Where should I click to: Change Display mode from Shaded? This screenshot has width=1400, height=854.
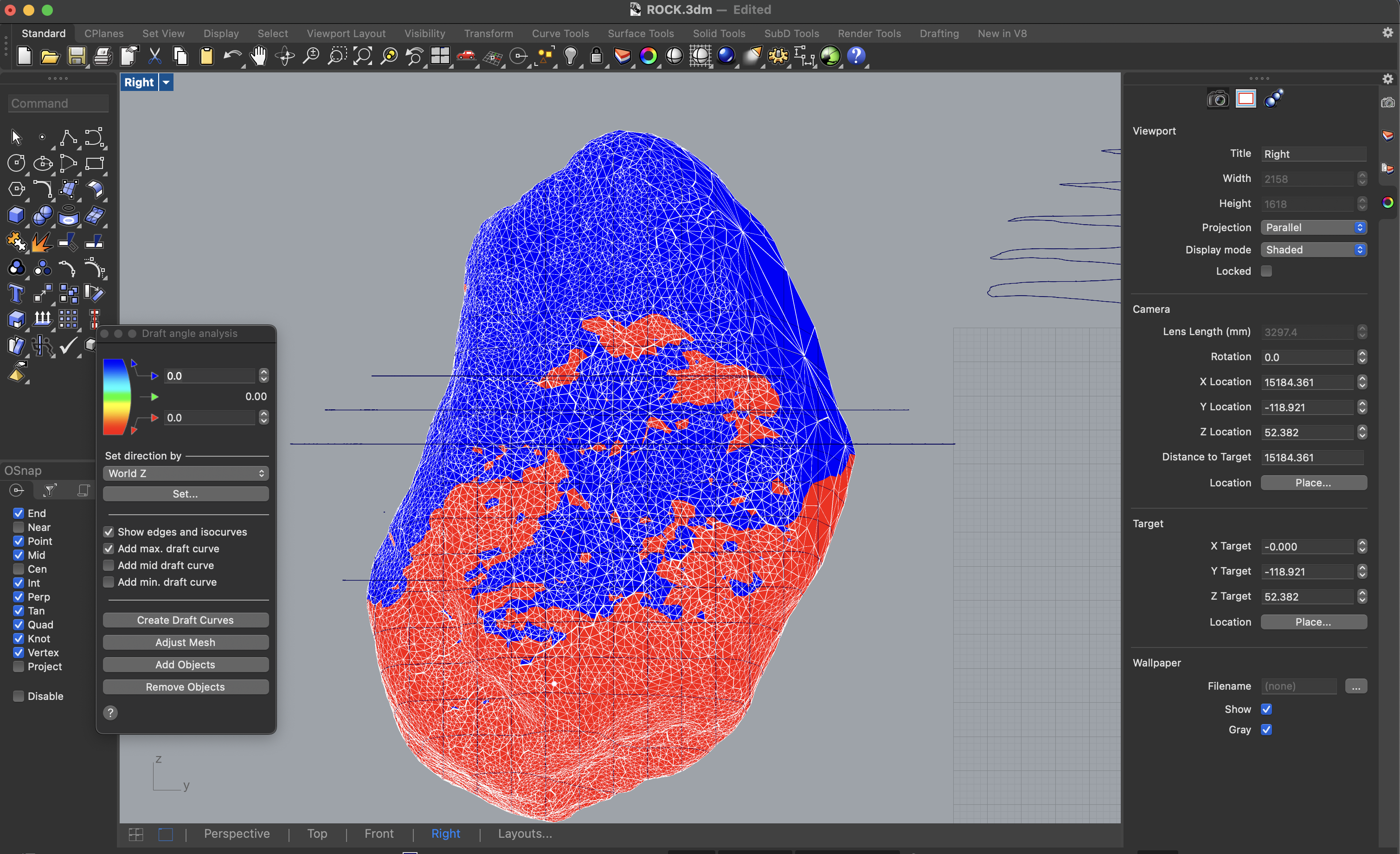click(x=1313, y=250)
